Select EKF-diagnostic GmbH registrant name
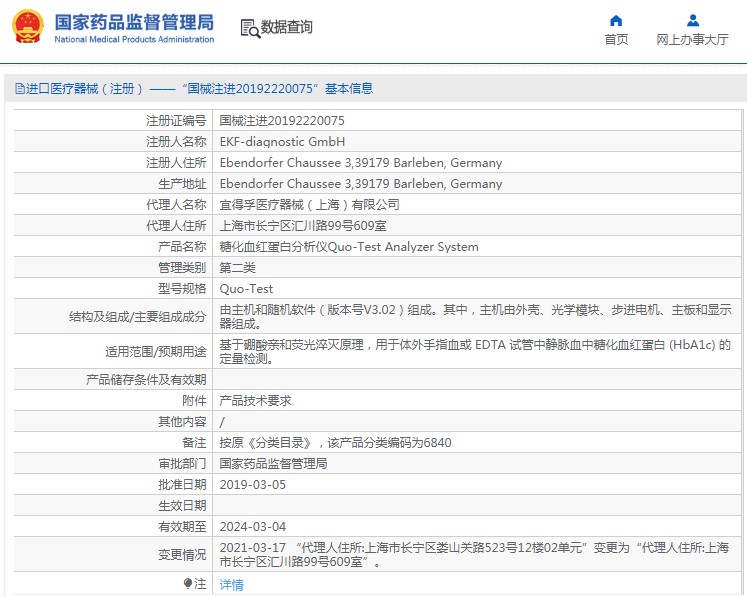The width and height of the screenshot is (747, 597). 282,142
